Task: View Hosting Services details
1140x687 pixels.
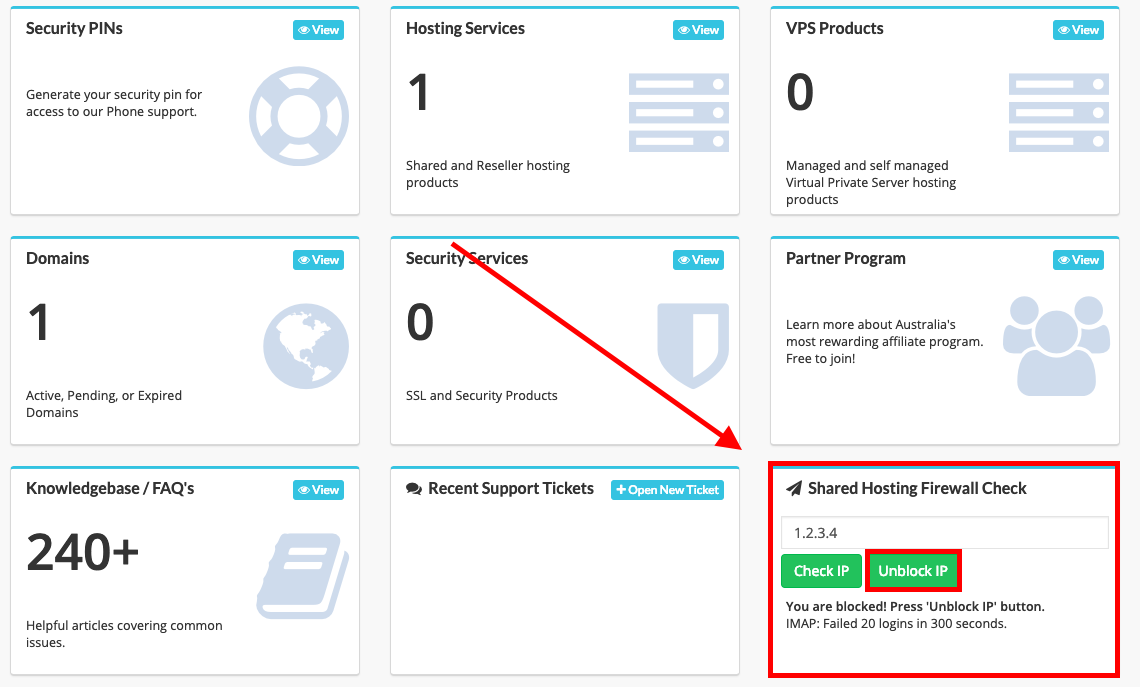Action: [x=698, y=30]
